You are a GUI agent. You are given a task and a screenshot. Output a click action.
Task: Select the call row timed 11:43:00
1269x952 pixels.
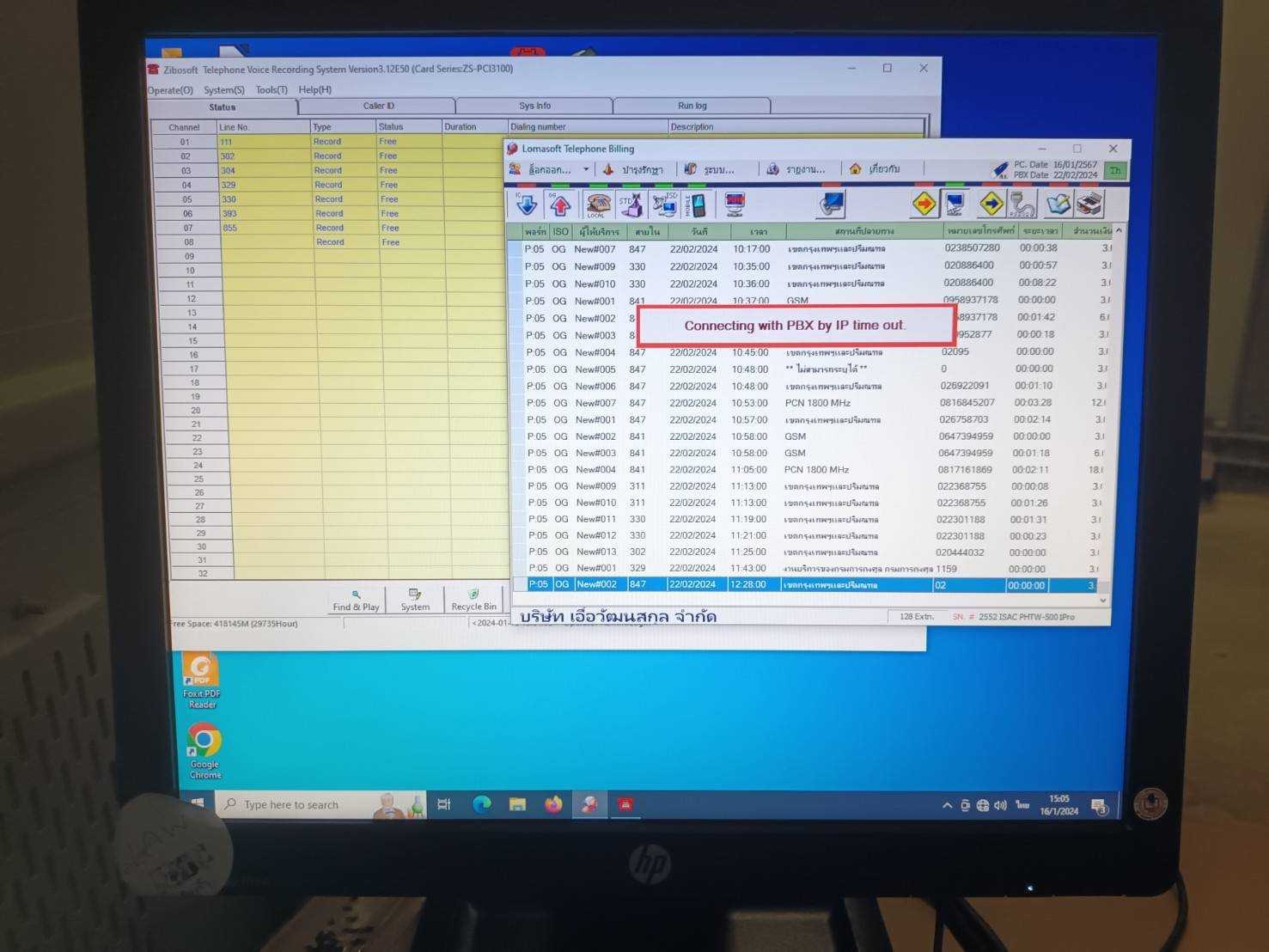[x=805, y=568]
